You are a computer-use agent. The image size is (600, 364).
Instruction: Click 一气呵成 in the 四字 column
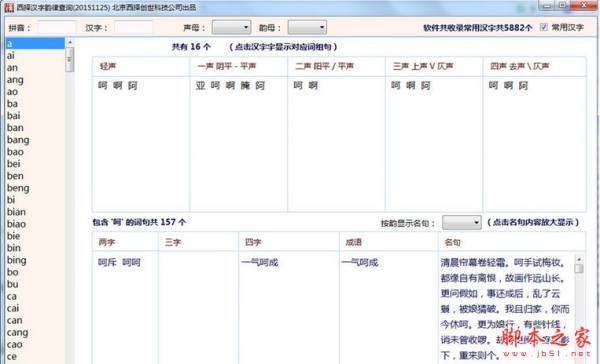[260, 263]
